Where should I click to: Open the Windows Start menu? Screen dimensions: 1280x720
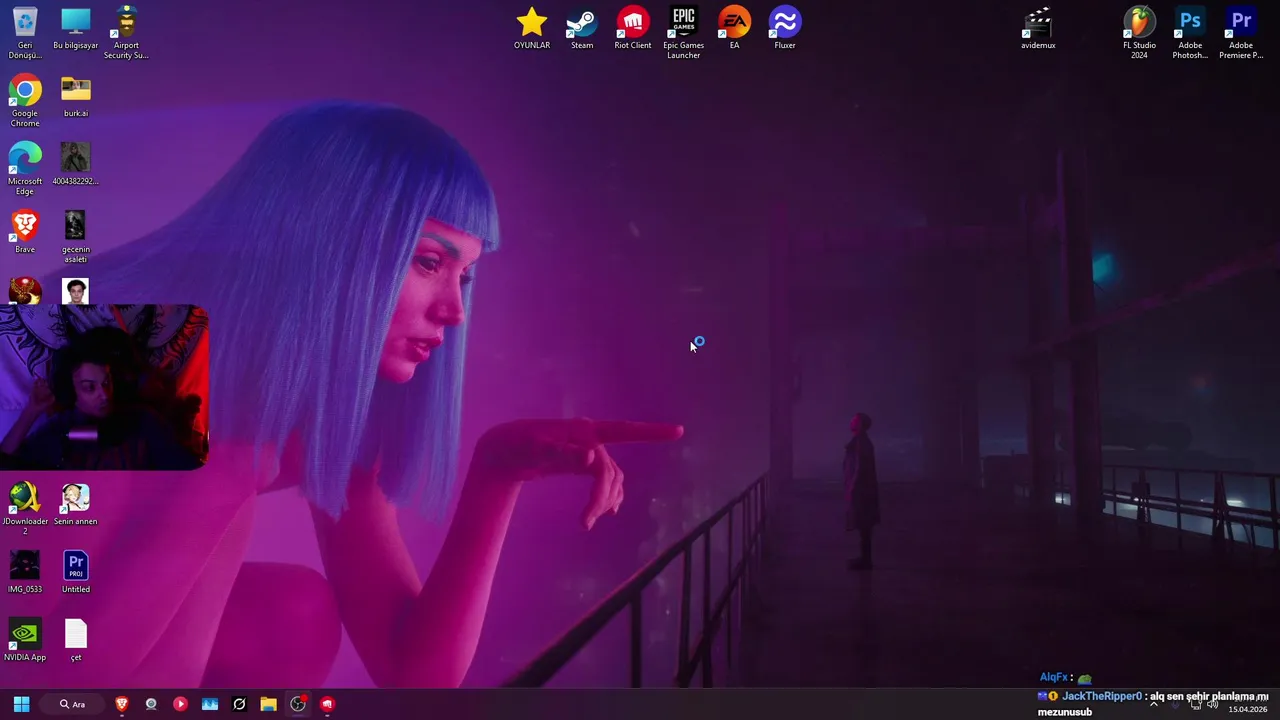[x=21, y=704]
